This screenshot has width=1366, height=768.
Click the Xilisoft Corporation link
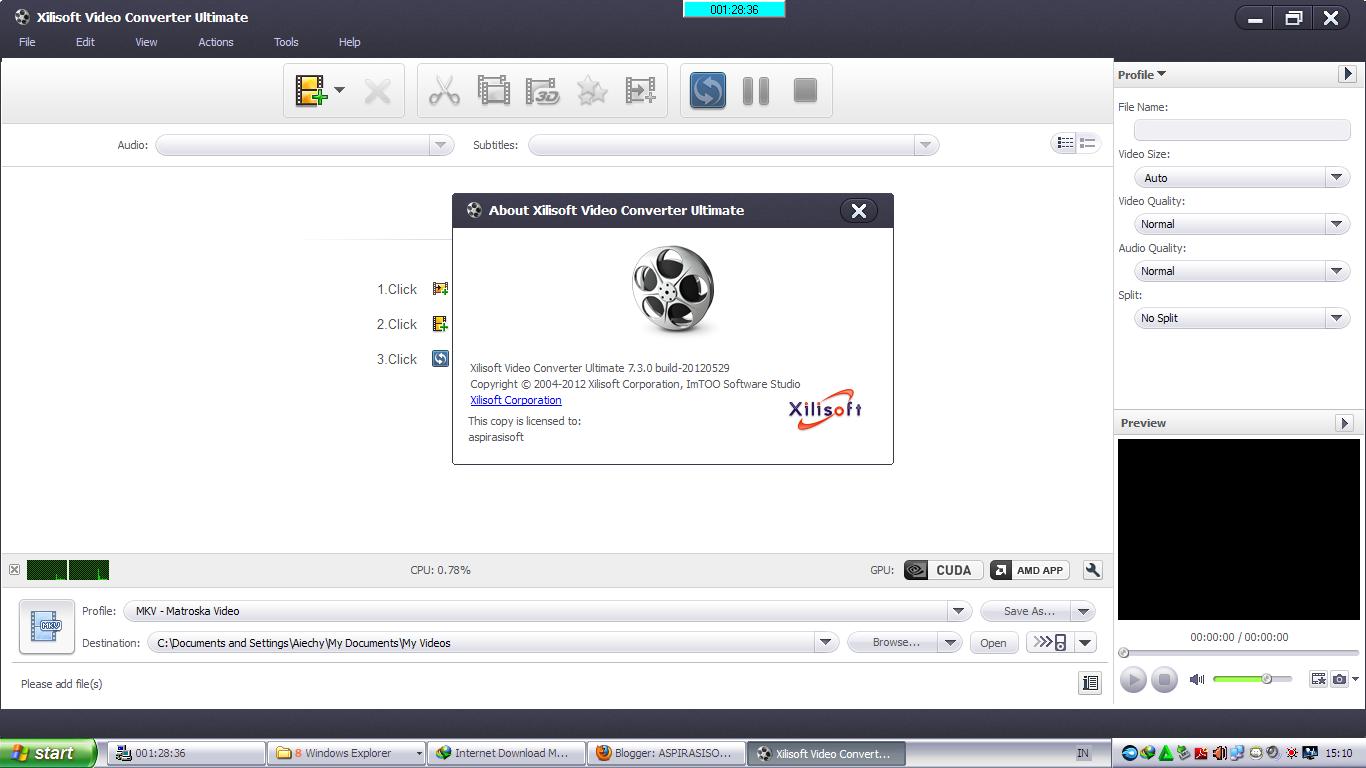click(515, 400)
